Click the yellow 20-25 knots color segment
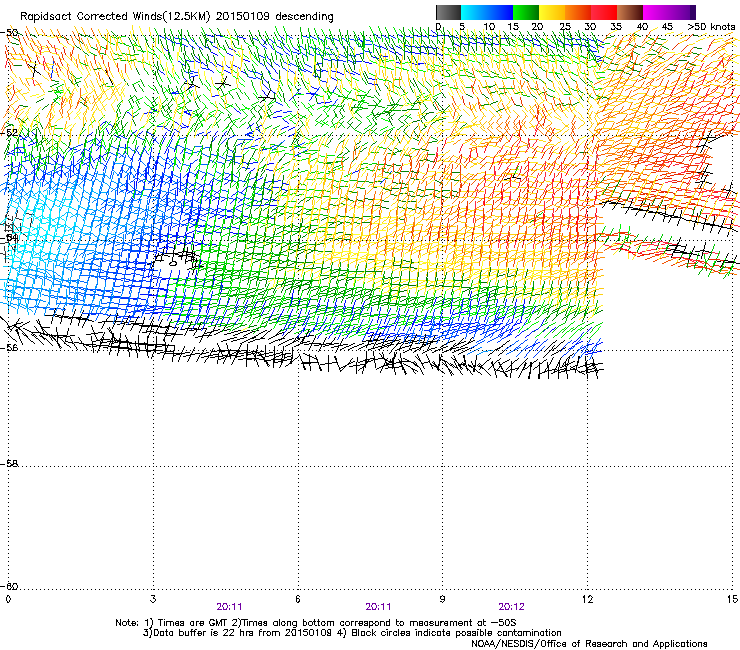This screenshot has width=740, height=650. (x=552, y=12)
